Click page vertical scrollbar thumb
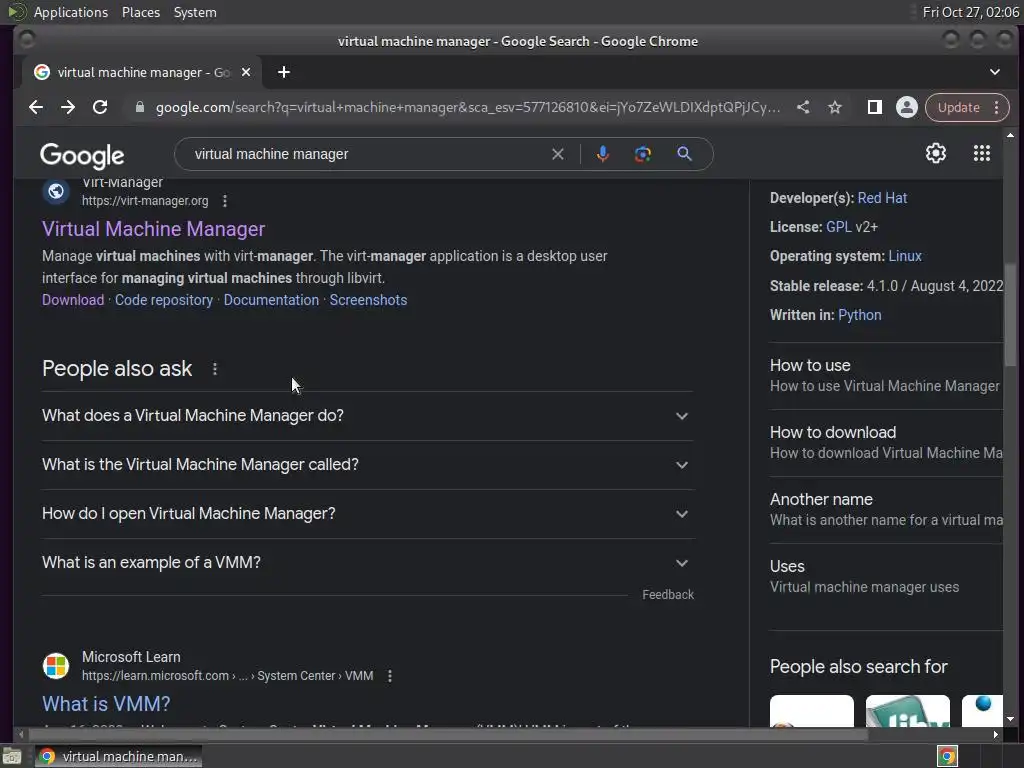 click(x=1010, y=315)
